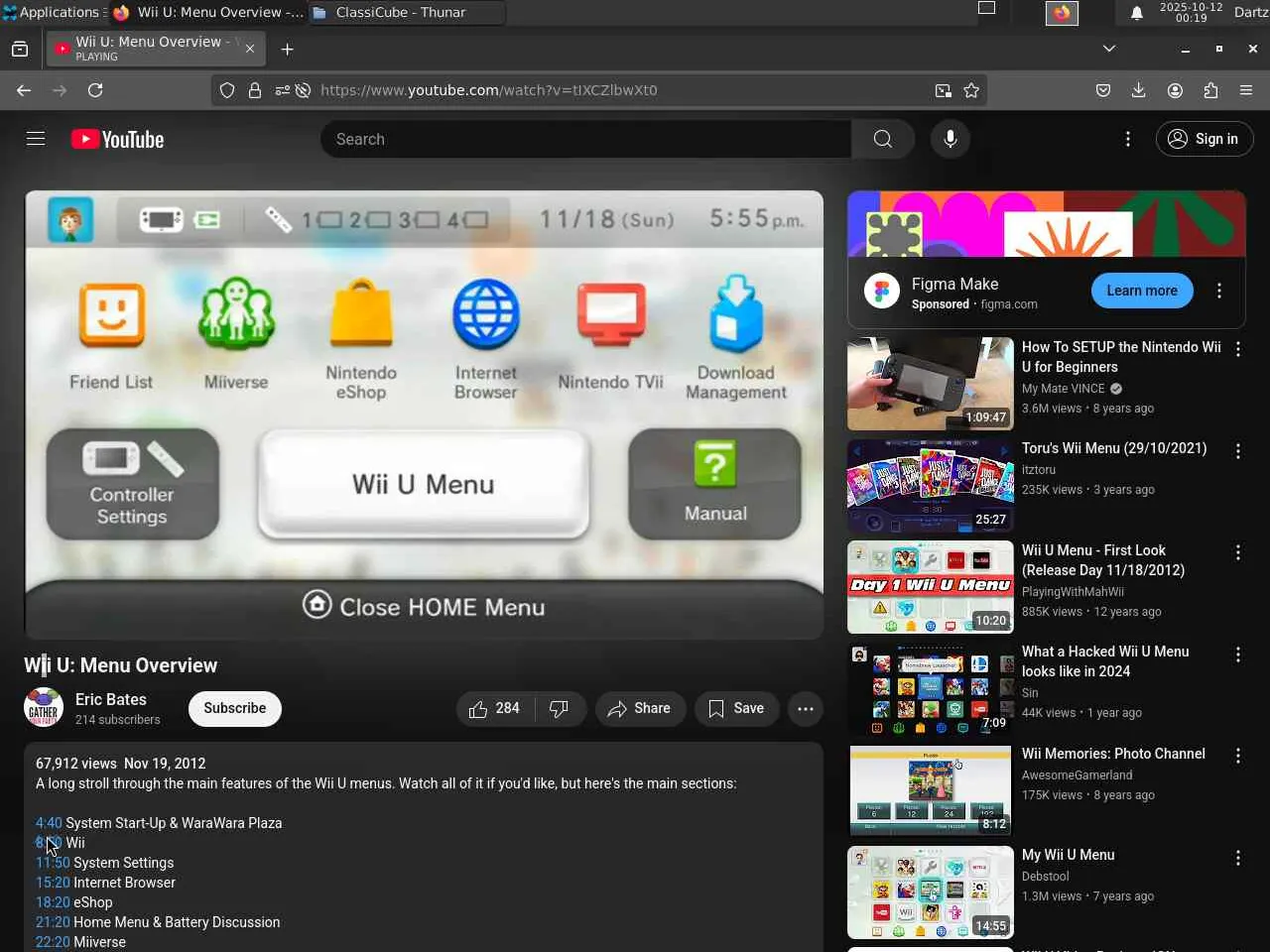Viewport: 1270px width, 952px height.
Task: Open tracking protection shield icon
Action: pyautogui.click(x=227, y=90)
